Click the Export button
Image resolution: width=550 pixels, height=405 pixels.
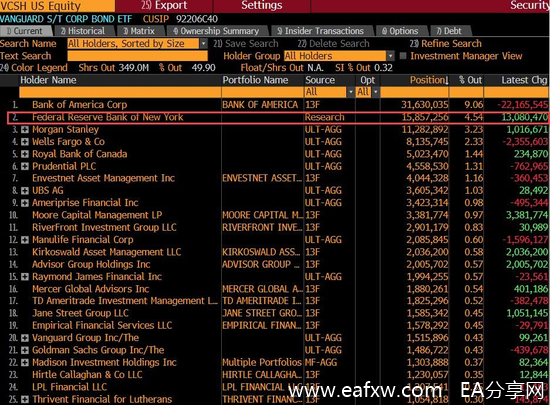click(164, 6)
